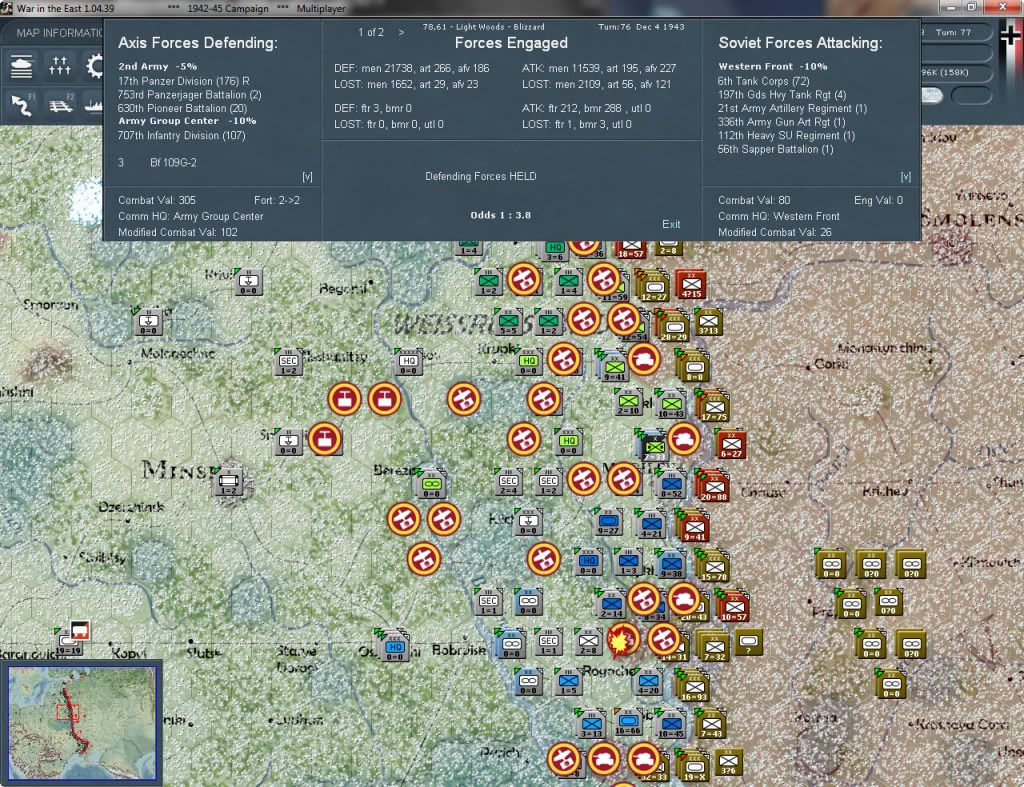Select the red Soviet stack labeled 20=88
Screen dimensions: 1024x787
[x=713, y=486]
